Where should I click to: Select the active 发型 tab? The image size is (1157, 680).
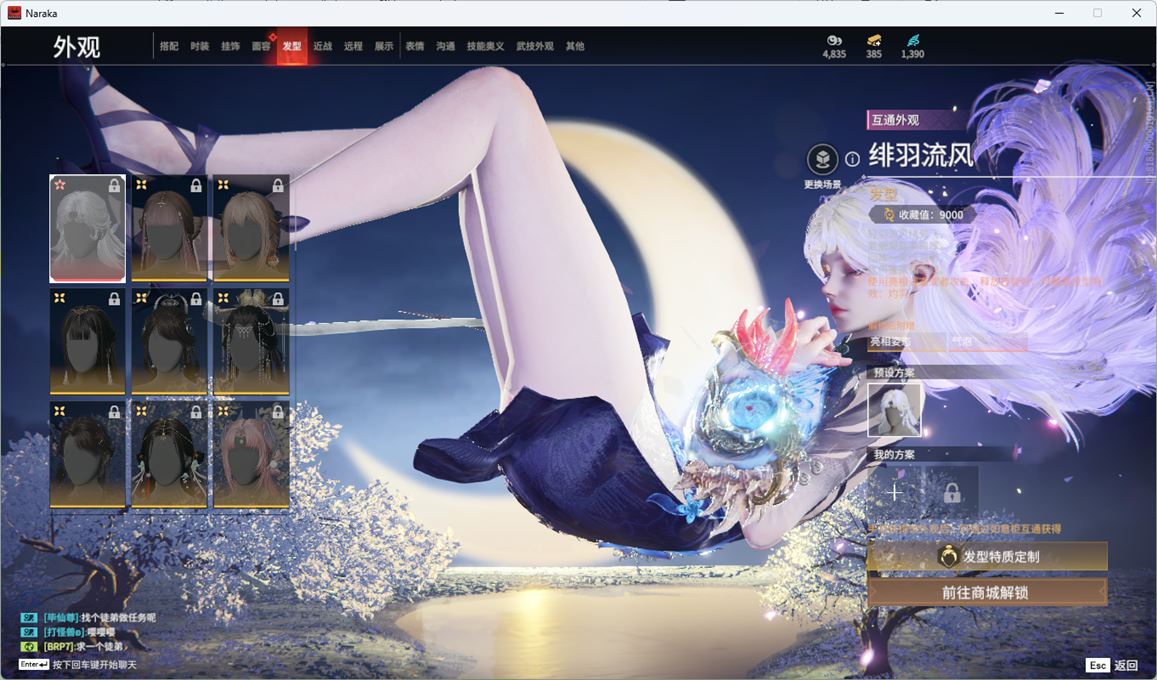click(292, 46)
